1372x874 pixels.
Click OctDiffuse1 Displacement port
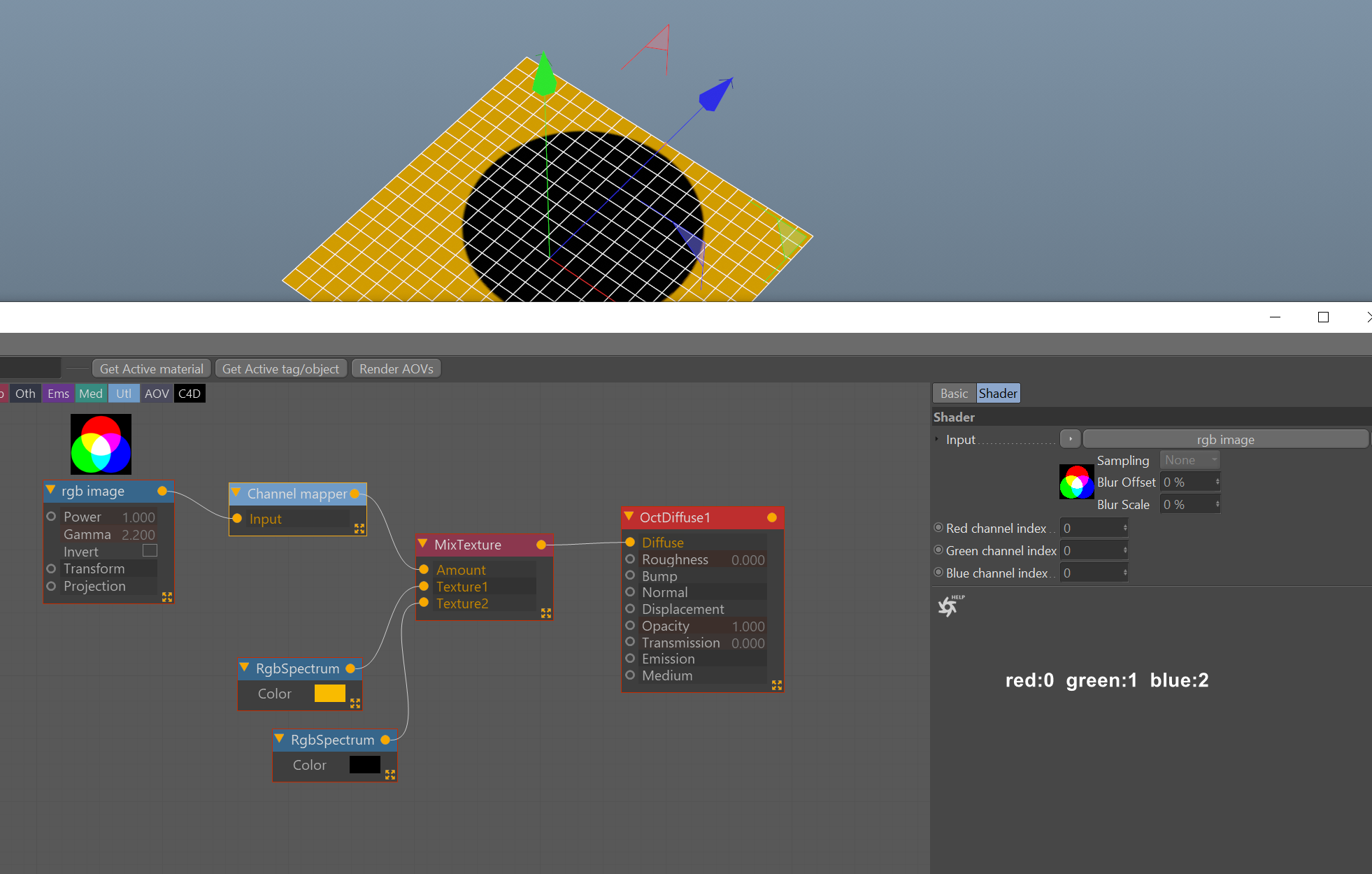pos(630,609)
